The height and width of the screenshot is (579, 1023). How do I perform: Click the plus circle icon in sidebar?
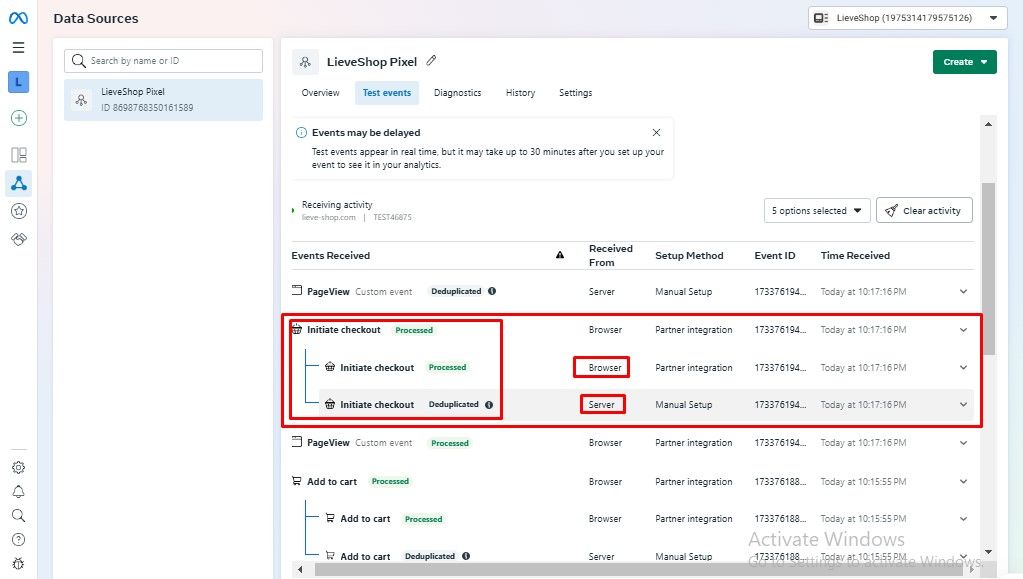(19, 118)
